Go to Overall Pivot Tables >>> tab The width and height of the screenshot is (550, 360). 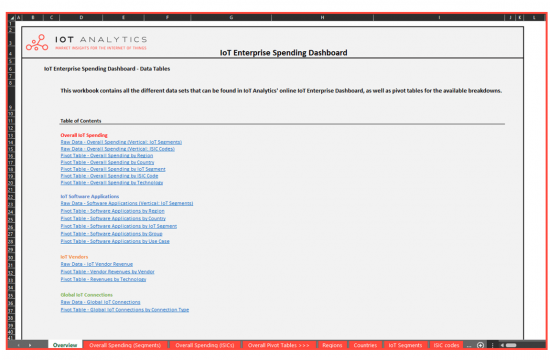(279, 345)
